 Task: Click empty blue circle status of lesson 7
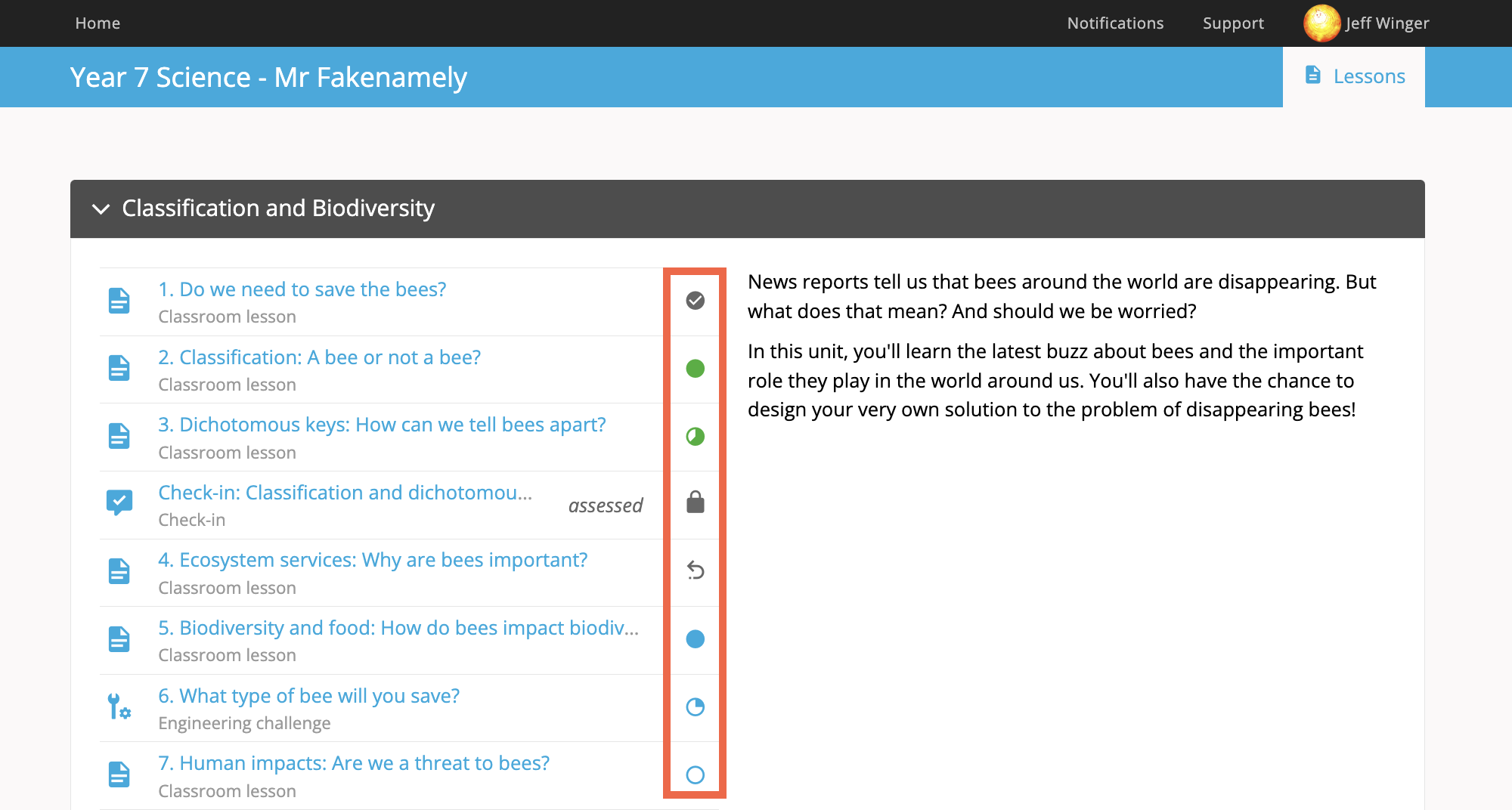(x=695, y=774)
